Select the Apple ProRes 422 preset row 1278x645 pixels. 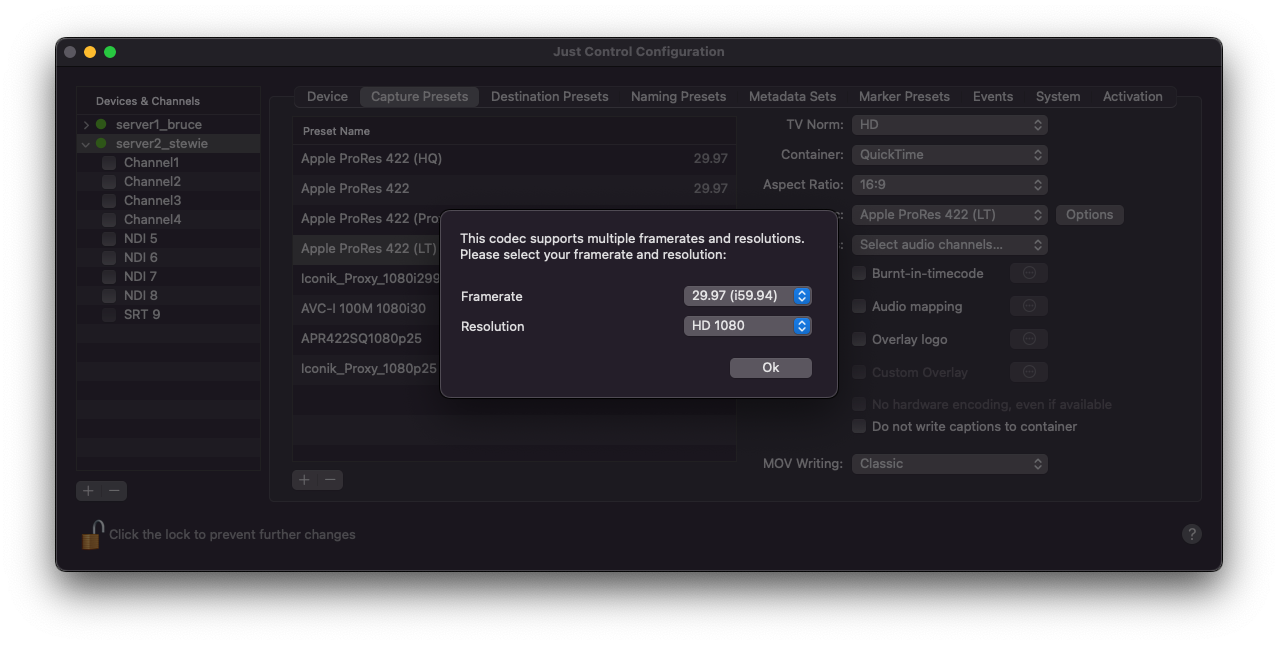tap(514, 189)
